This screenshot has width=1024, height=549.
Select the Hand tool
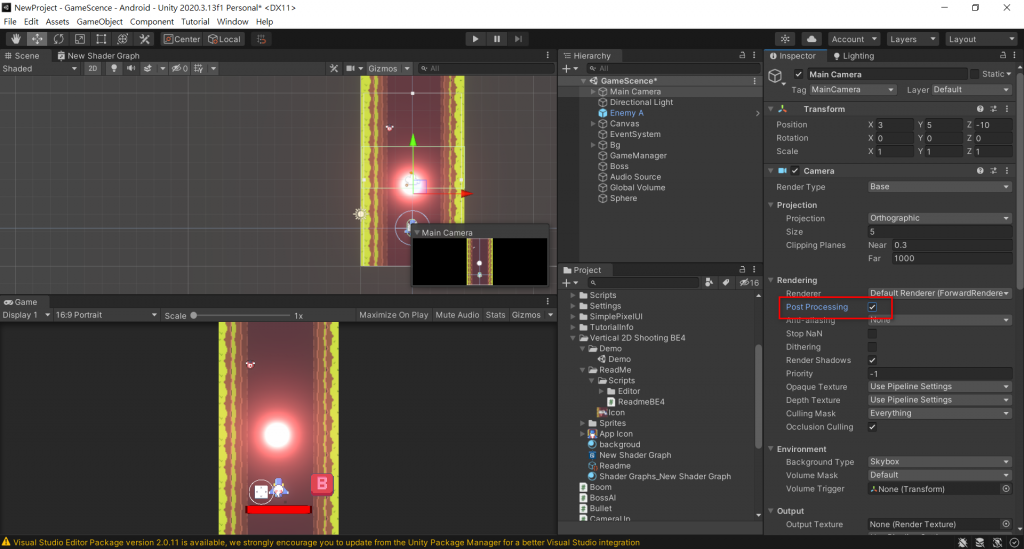16,39
